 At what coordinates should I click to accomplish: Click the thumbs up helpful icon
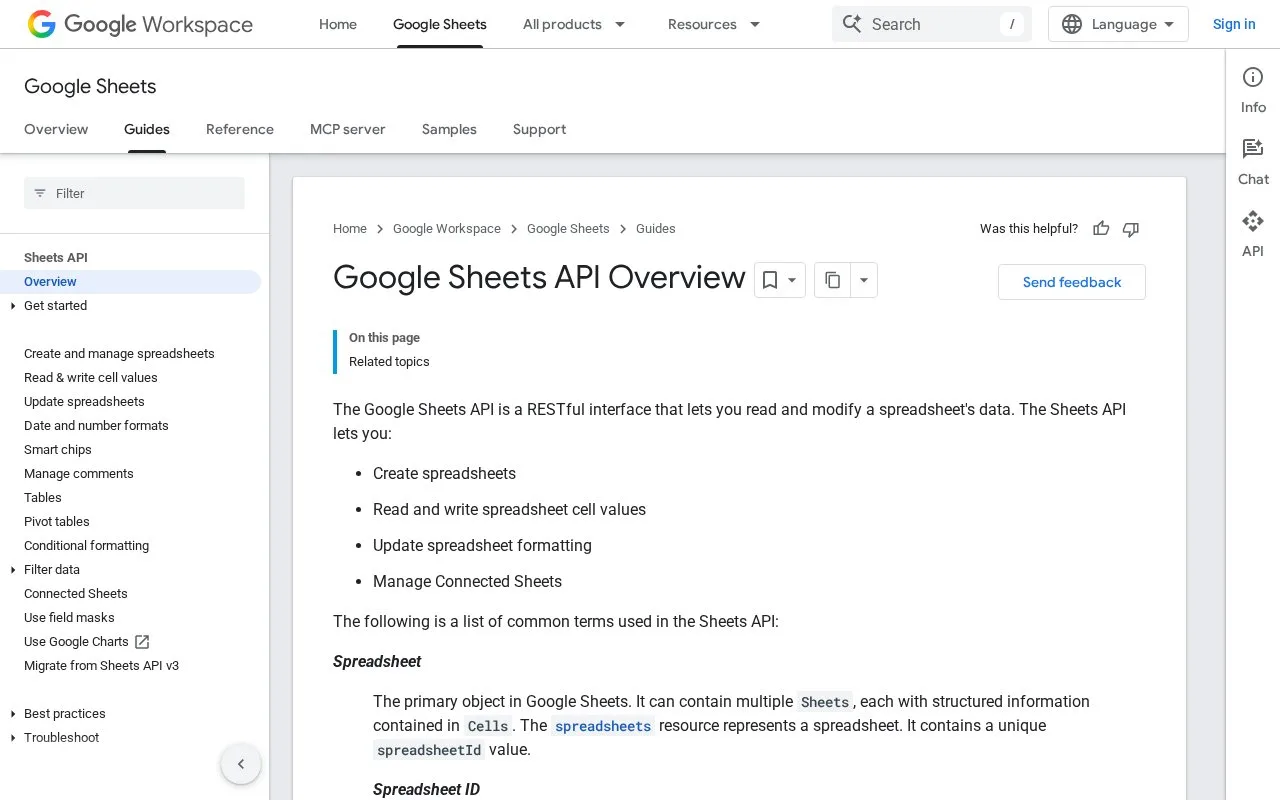point(1101,229)
